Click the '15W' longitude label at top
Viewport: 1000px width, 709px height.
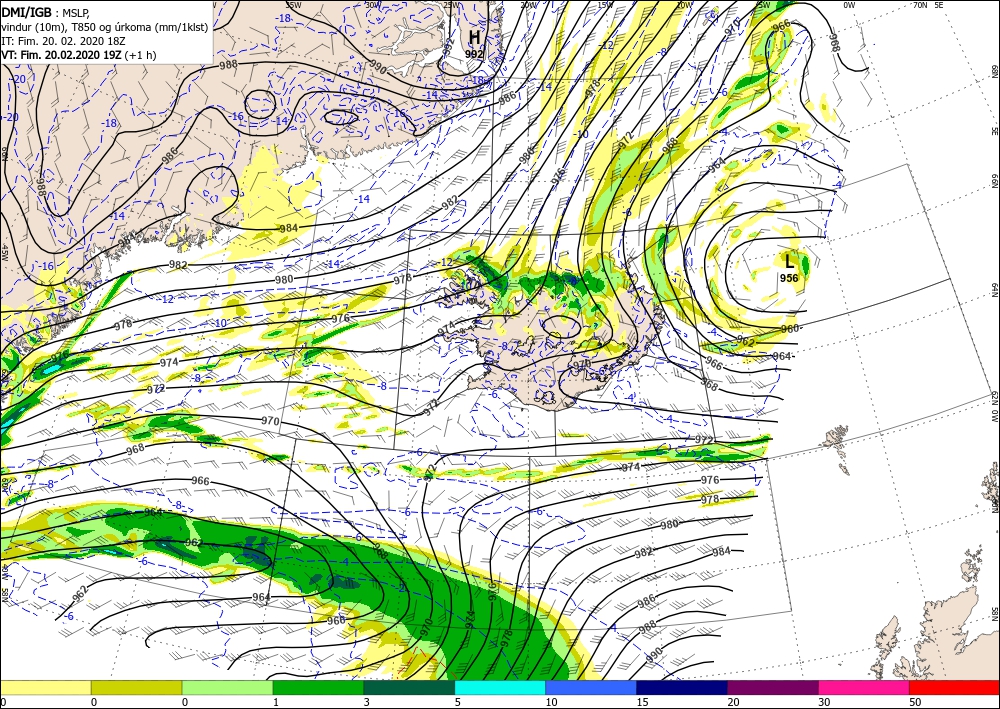click(x=605, y=5)
